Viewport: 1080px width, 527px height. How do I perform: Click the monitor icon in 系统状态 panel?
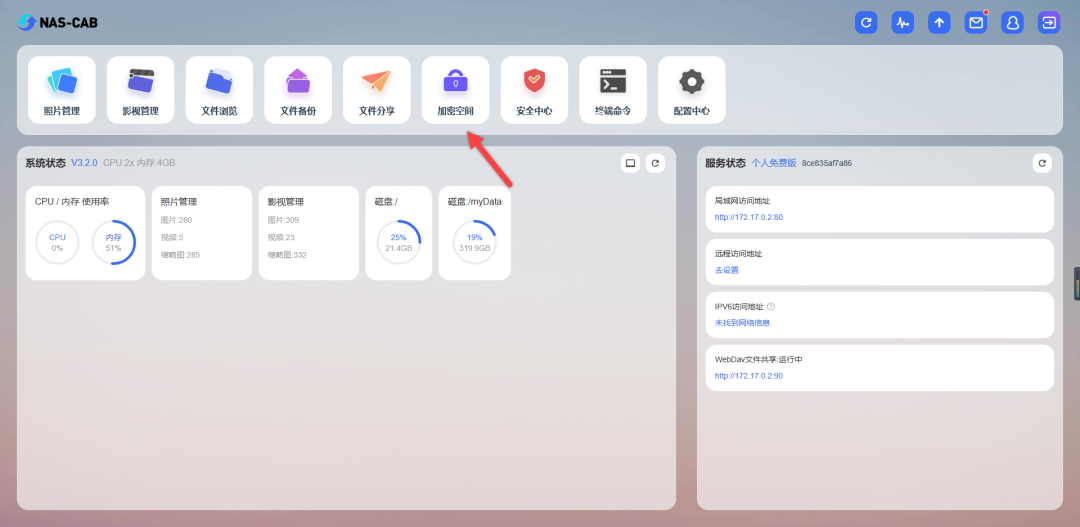click(630, 163)
